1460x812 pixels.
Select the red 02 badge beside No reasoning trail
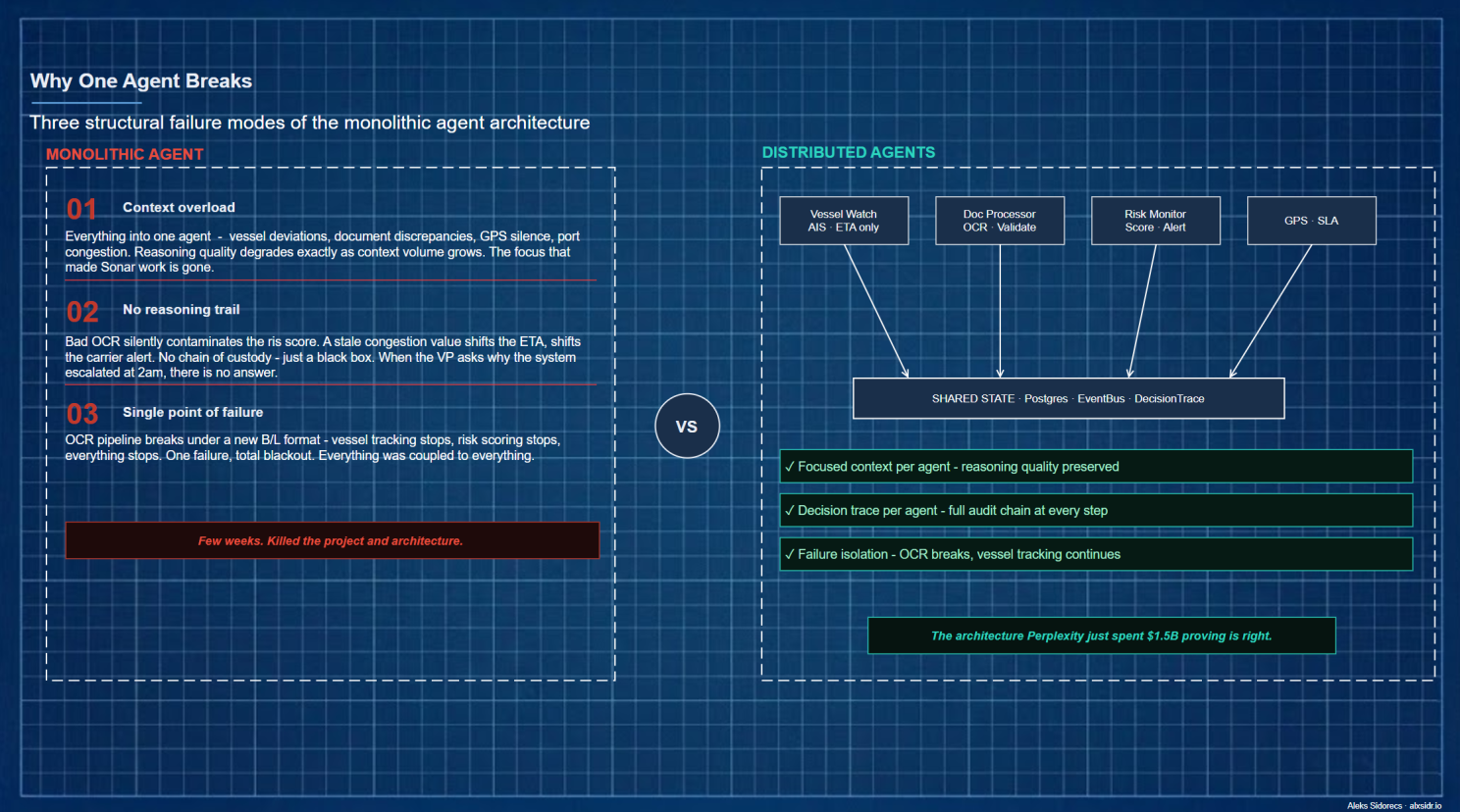(81, 311)
